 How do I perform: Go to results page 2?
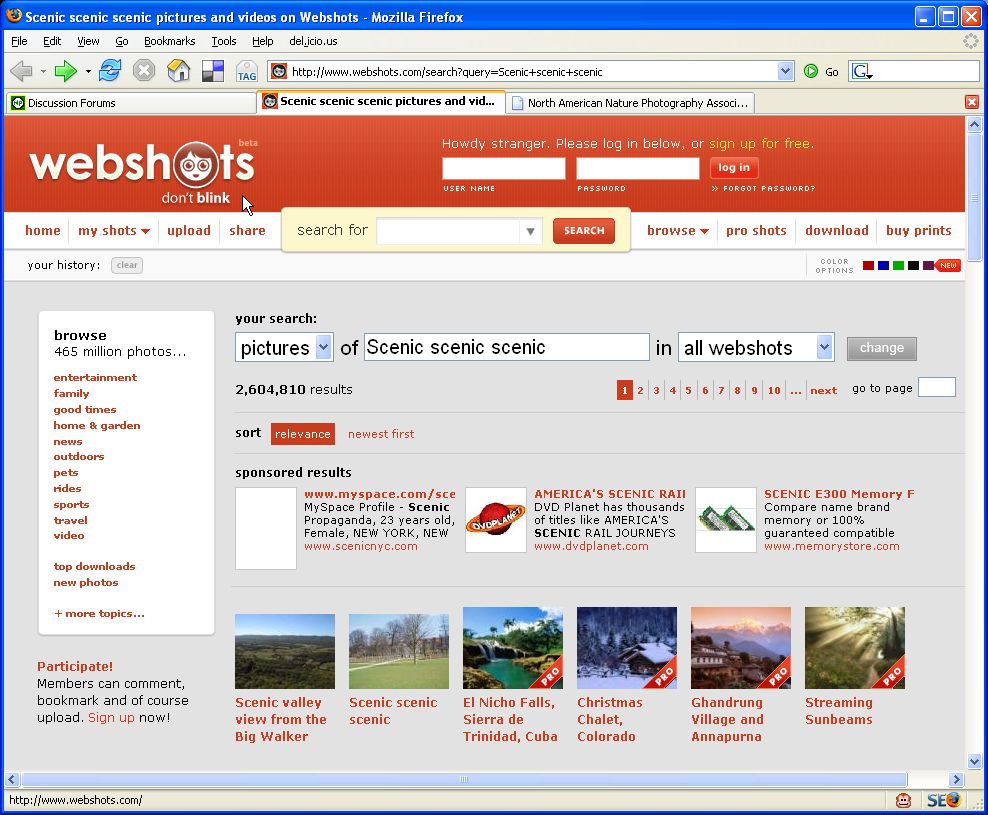click(640, 390)
